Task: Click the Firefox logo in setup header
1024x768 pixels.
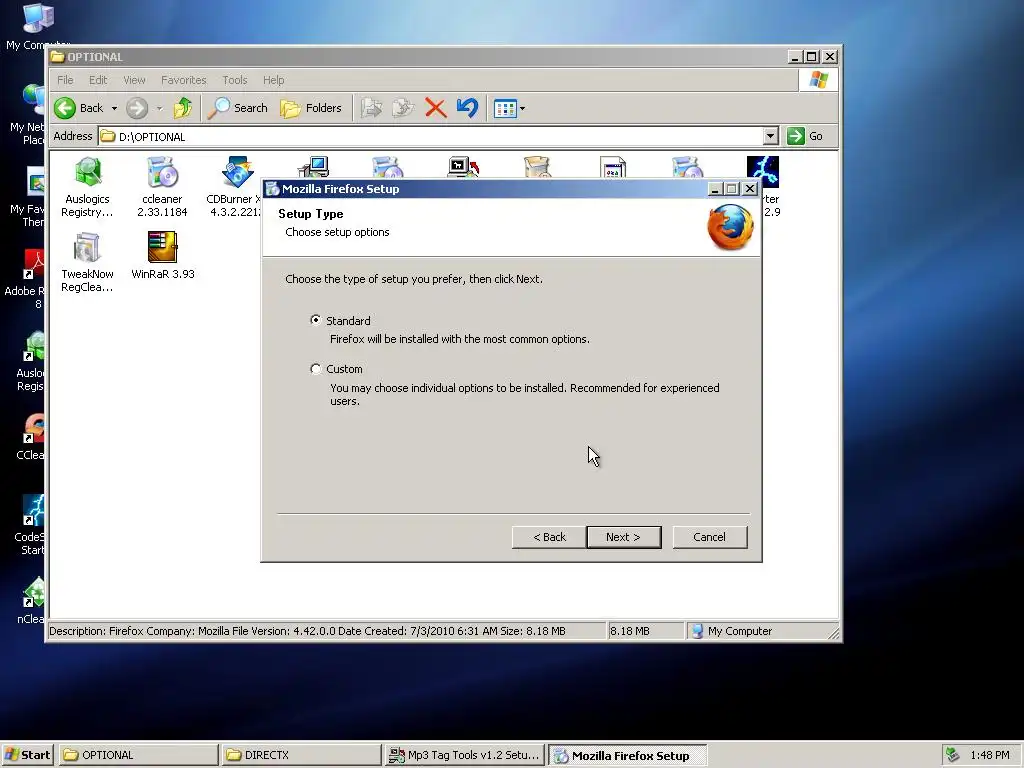Action: pos(730,227)
